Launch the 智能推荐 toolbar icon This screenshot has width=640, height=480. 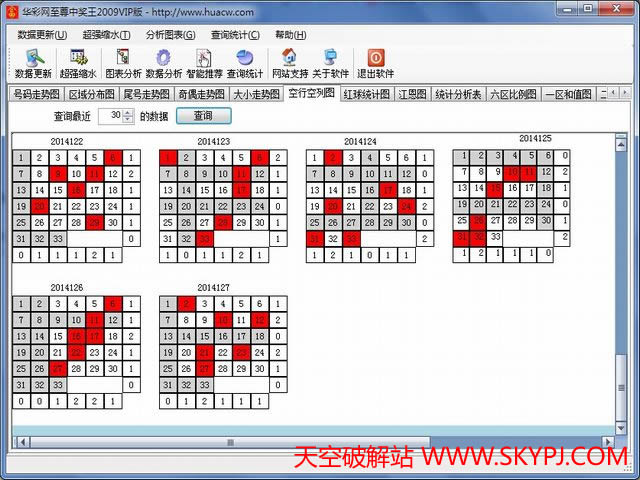(204, 63)
